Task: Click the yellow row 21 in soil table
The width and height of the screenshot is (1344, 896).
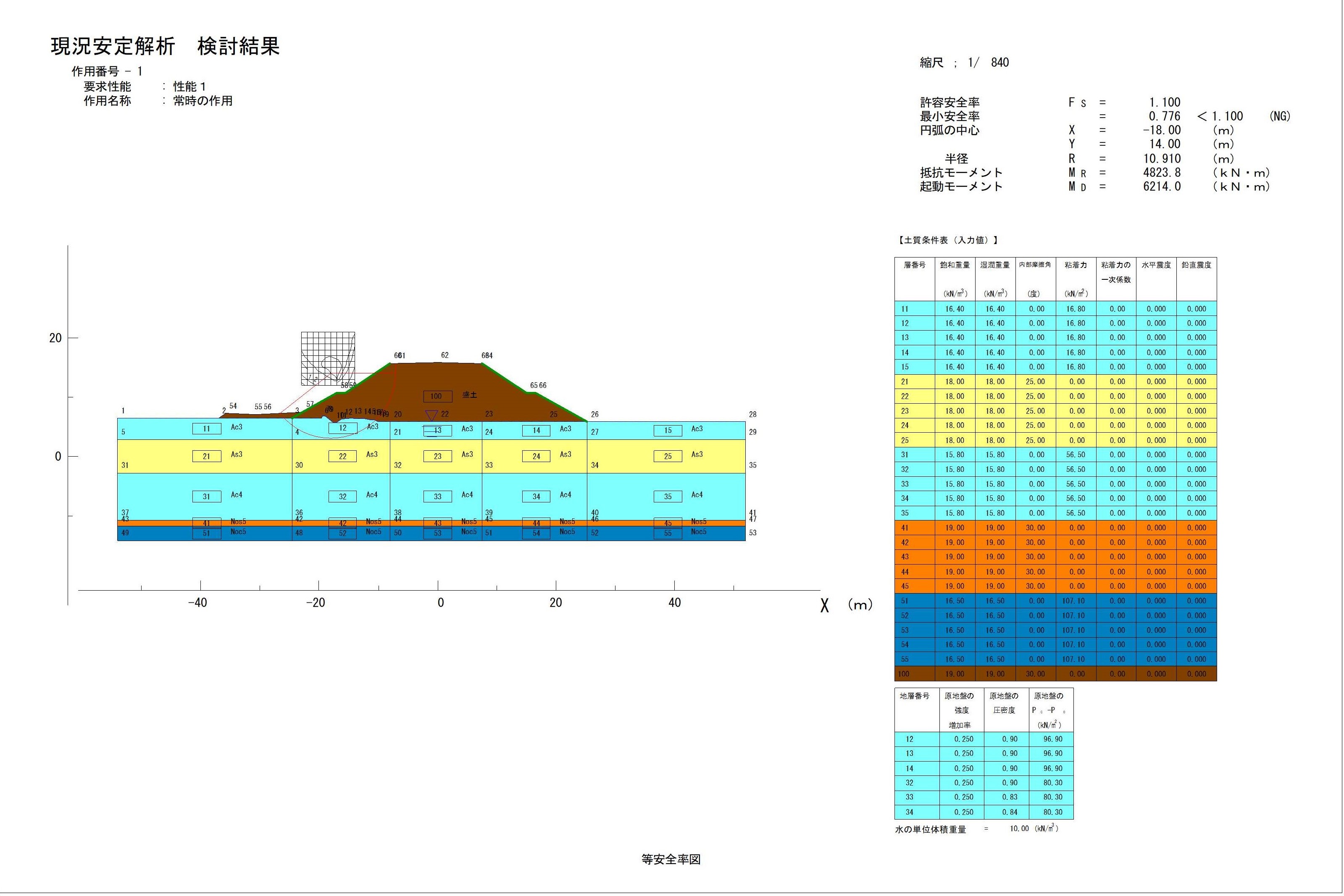Action: 1055,382
